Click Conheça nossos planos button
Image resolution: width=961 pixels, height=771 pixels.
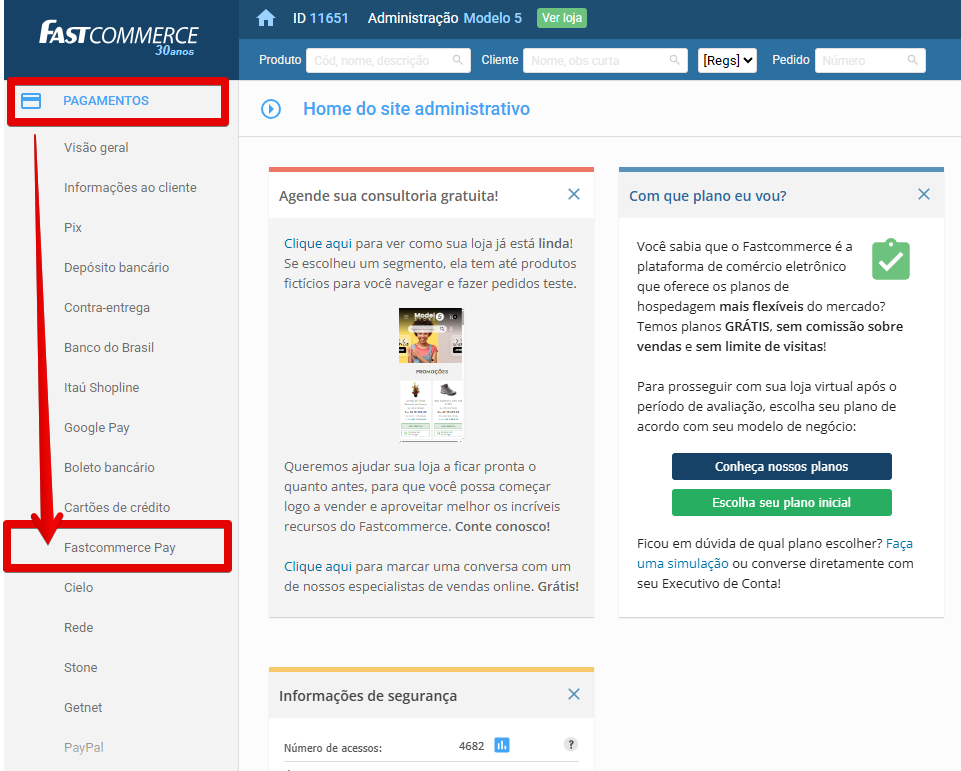click(781, 466)
